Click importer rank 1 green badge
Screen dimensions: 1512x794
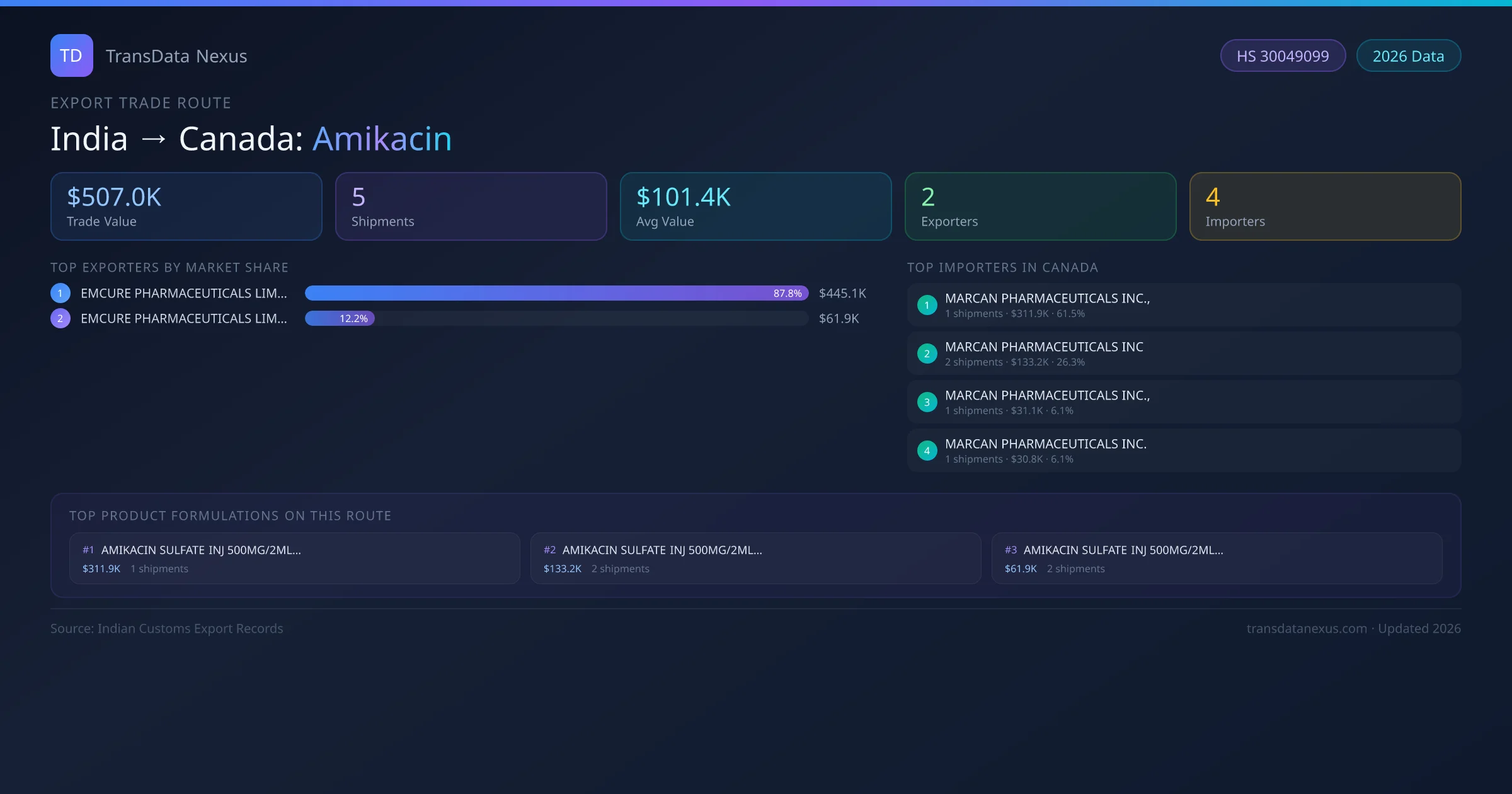pyautogui.click(x=927, y=305)
